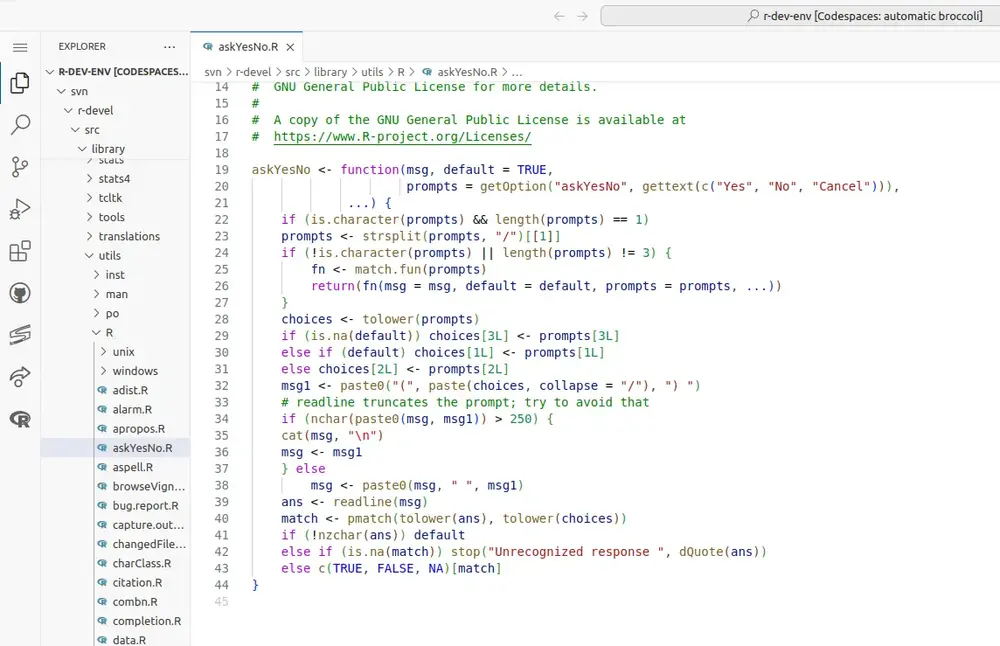Open the Search view icon
This screenshot has width=1000, height=646.
[19, 125]
